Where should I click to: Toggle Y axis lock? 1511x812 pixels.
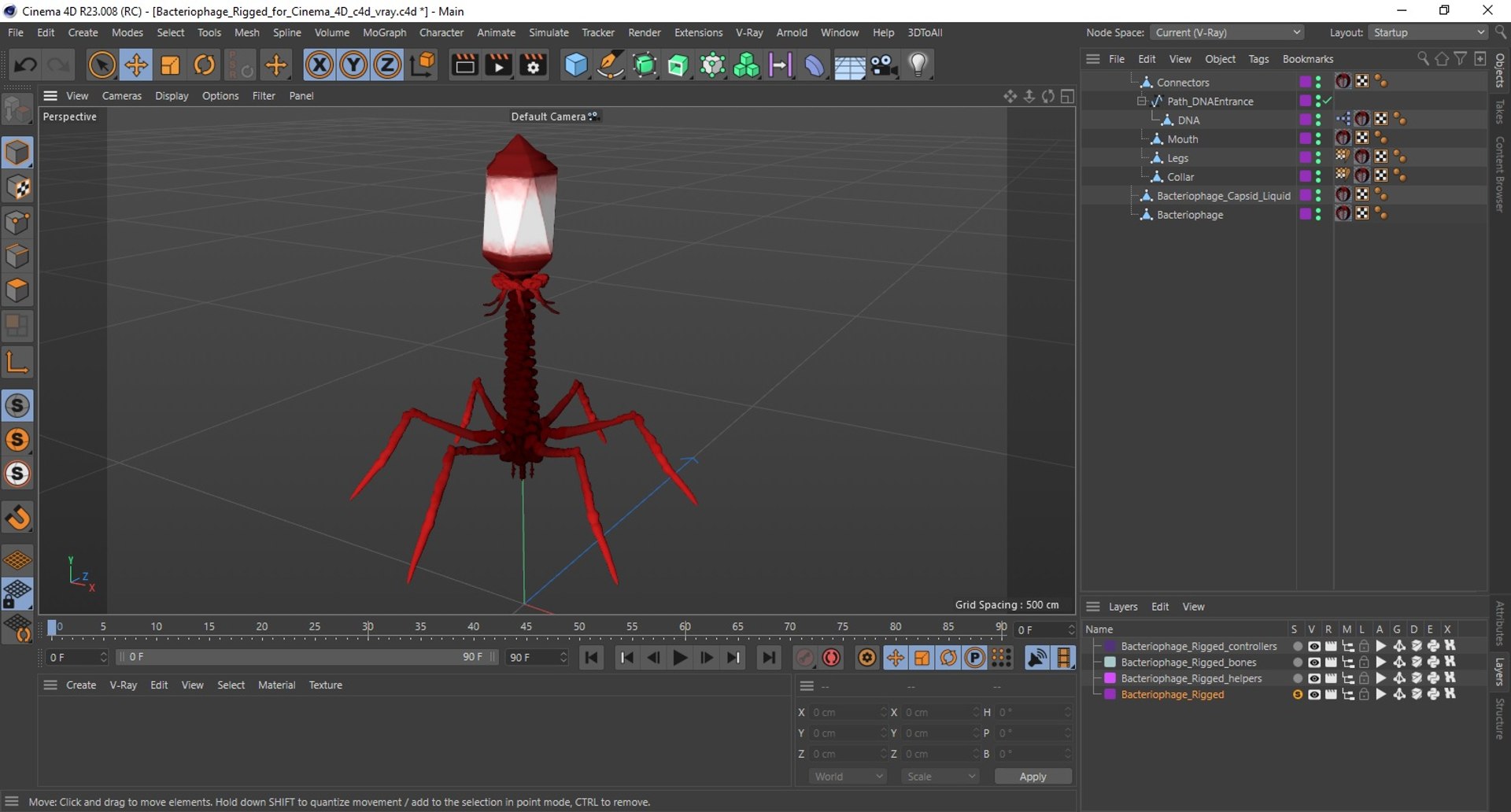[x=353, y=65]
